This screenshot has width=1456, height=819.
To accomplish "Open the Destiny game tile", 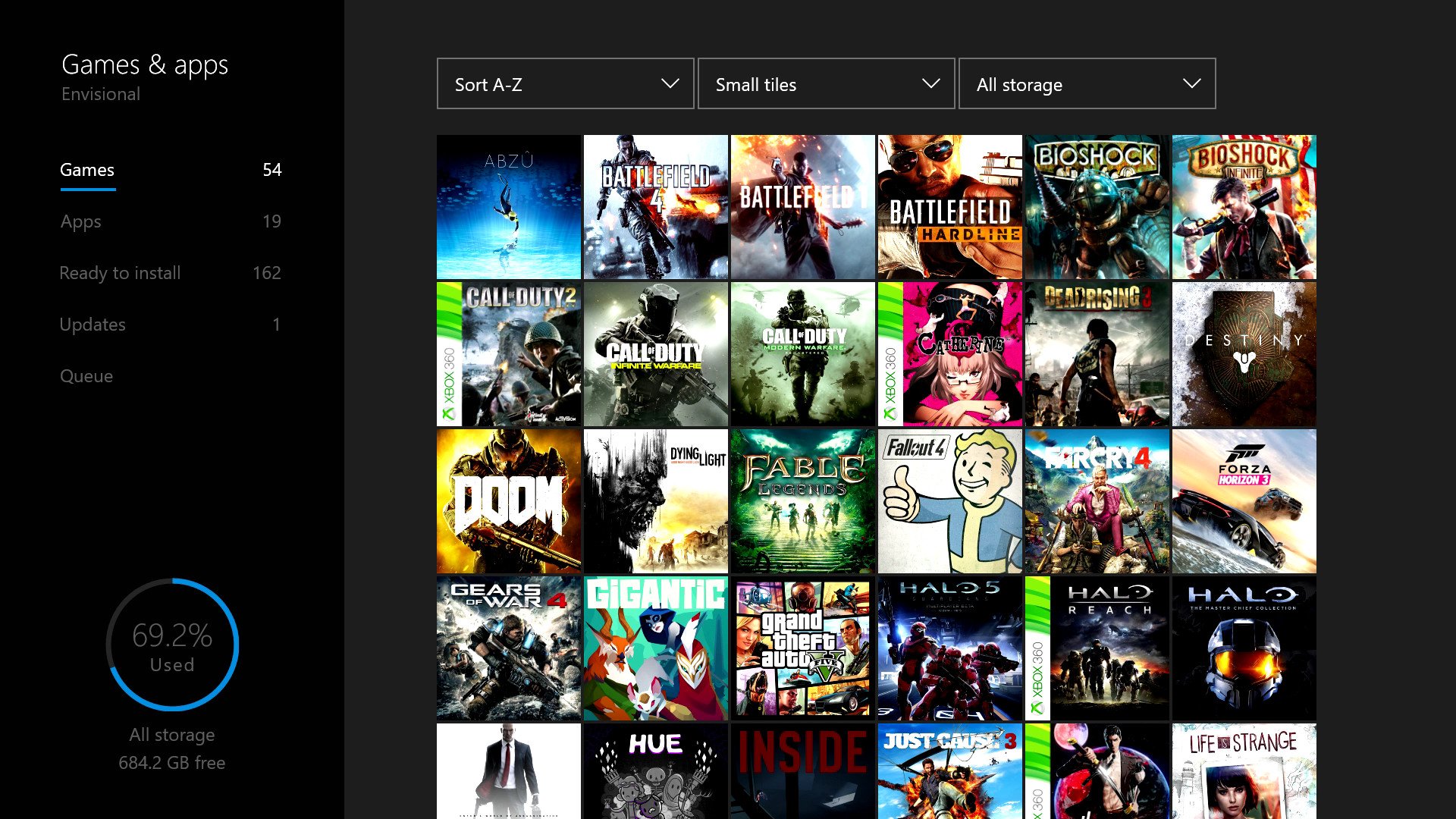I will pyautogui.click(x=1244, y=353).
